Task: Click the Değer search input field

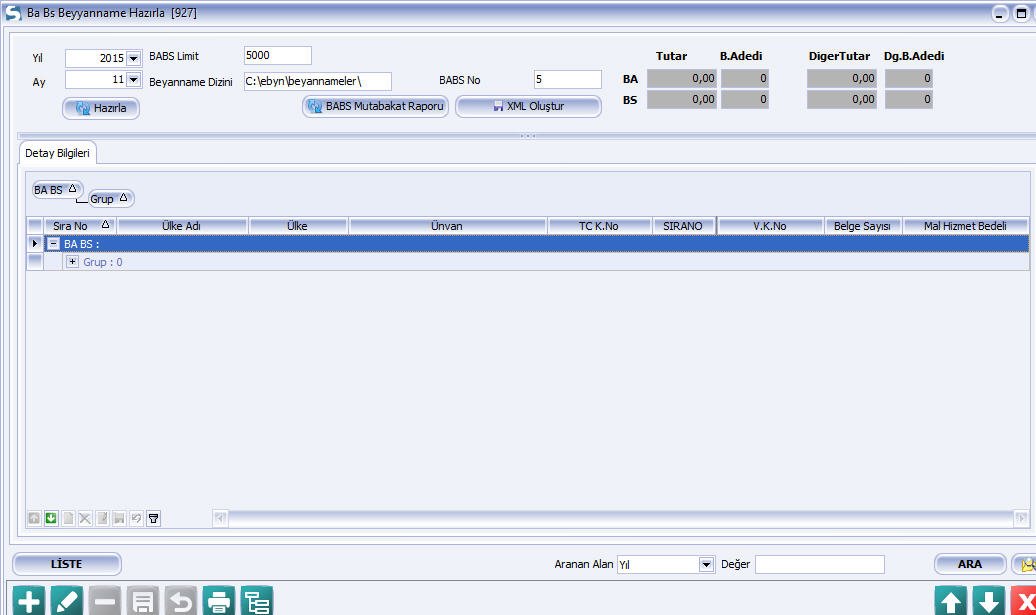Action: [819, 565]
